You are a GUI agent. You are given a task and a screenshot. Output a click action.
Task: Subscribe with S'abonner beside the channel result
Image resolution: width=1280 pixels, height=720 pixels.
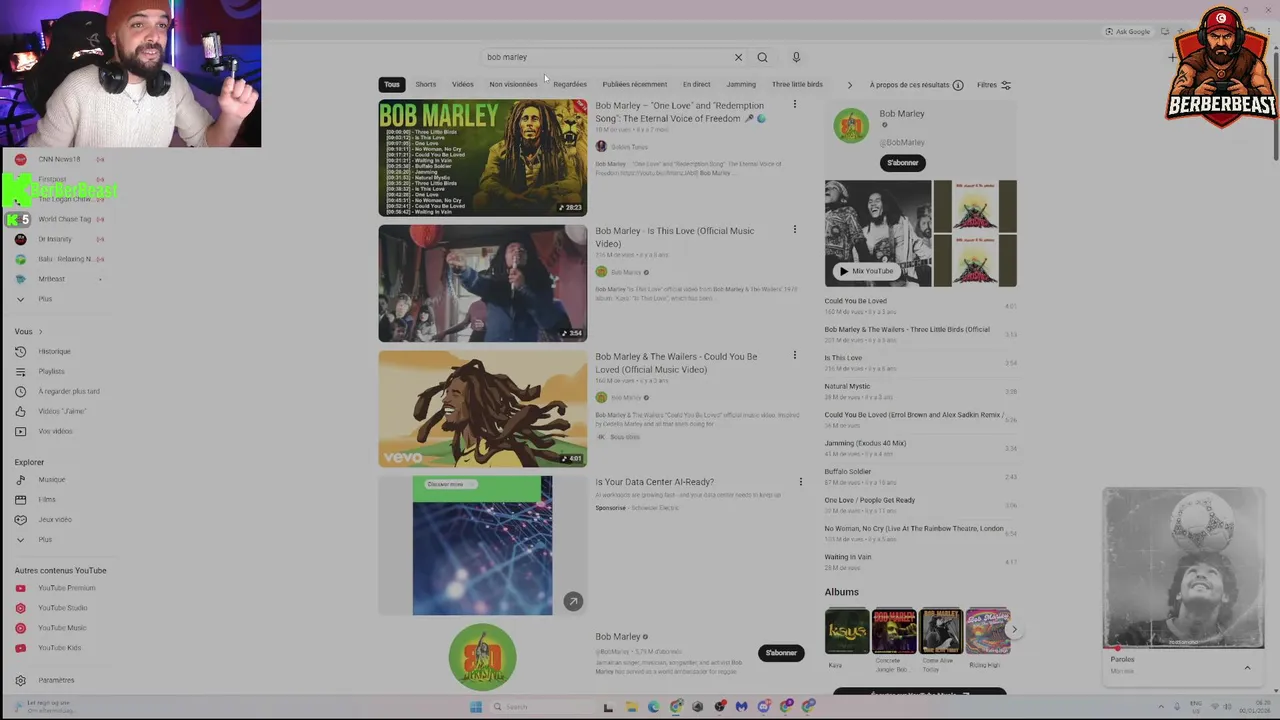(x=781, y=653)
